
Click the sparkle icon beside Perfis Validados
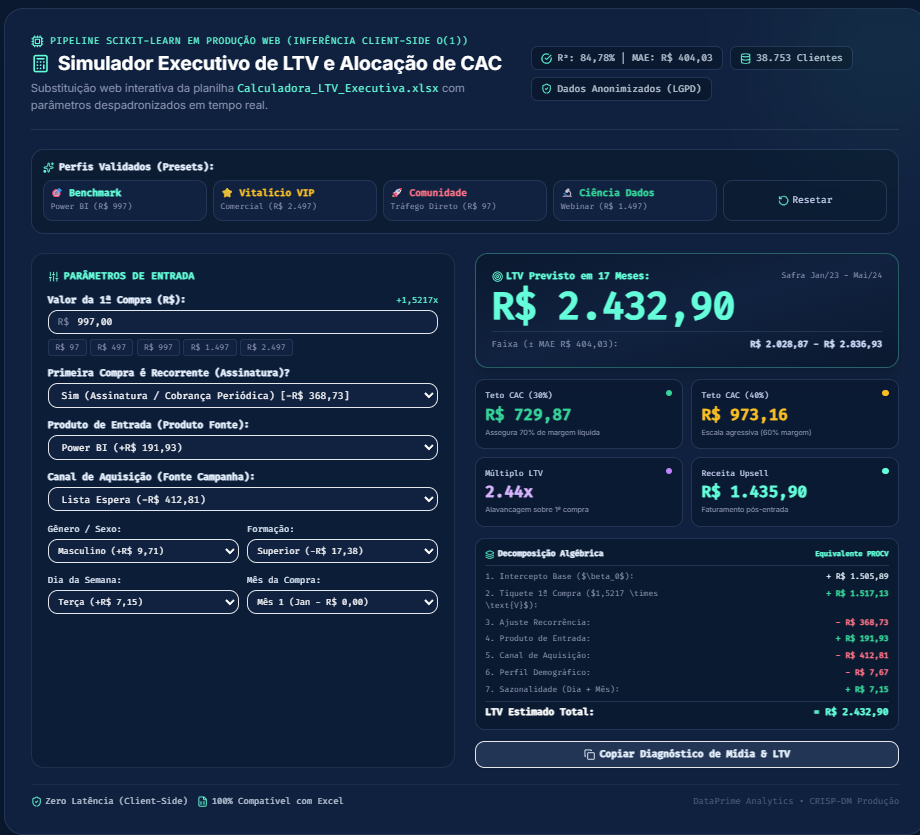[x=49, y=168]
